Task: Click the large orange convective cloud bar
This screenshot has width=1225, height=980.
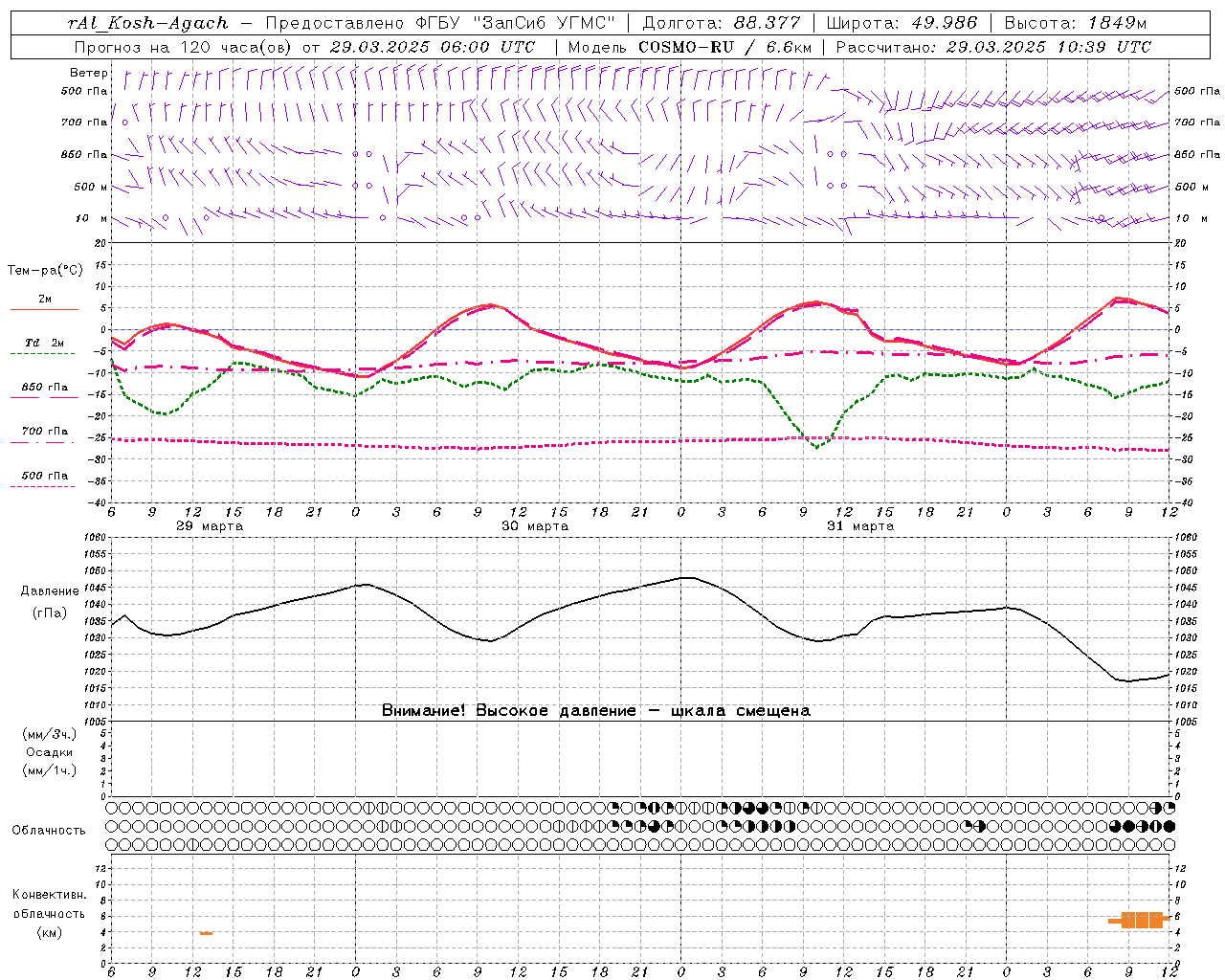Action: click(1142, 920)
